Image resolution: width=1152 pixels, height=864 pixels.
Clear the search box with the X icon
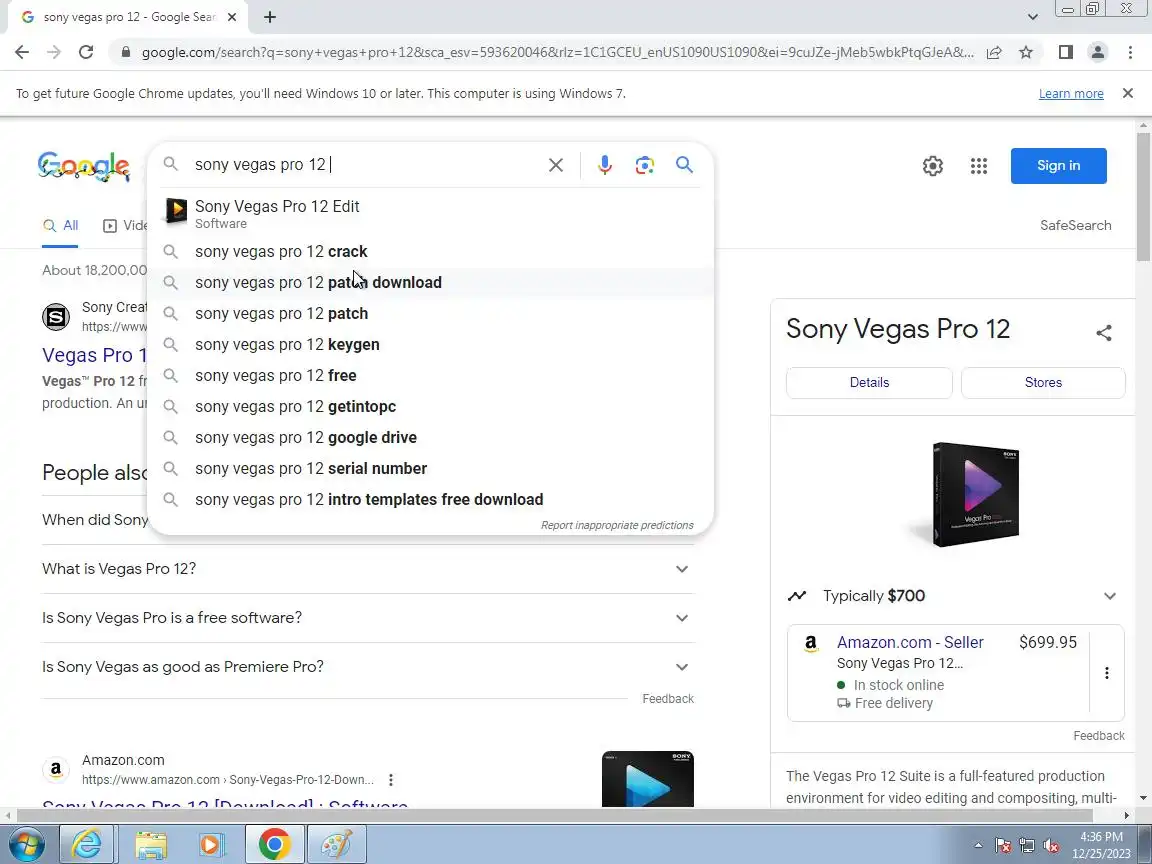555,165
